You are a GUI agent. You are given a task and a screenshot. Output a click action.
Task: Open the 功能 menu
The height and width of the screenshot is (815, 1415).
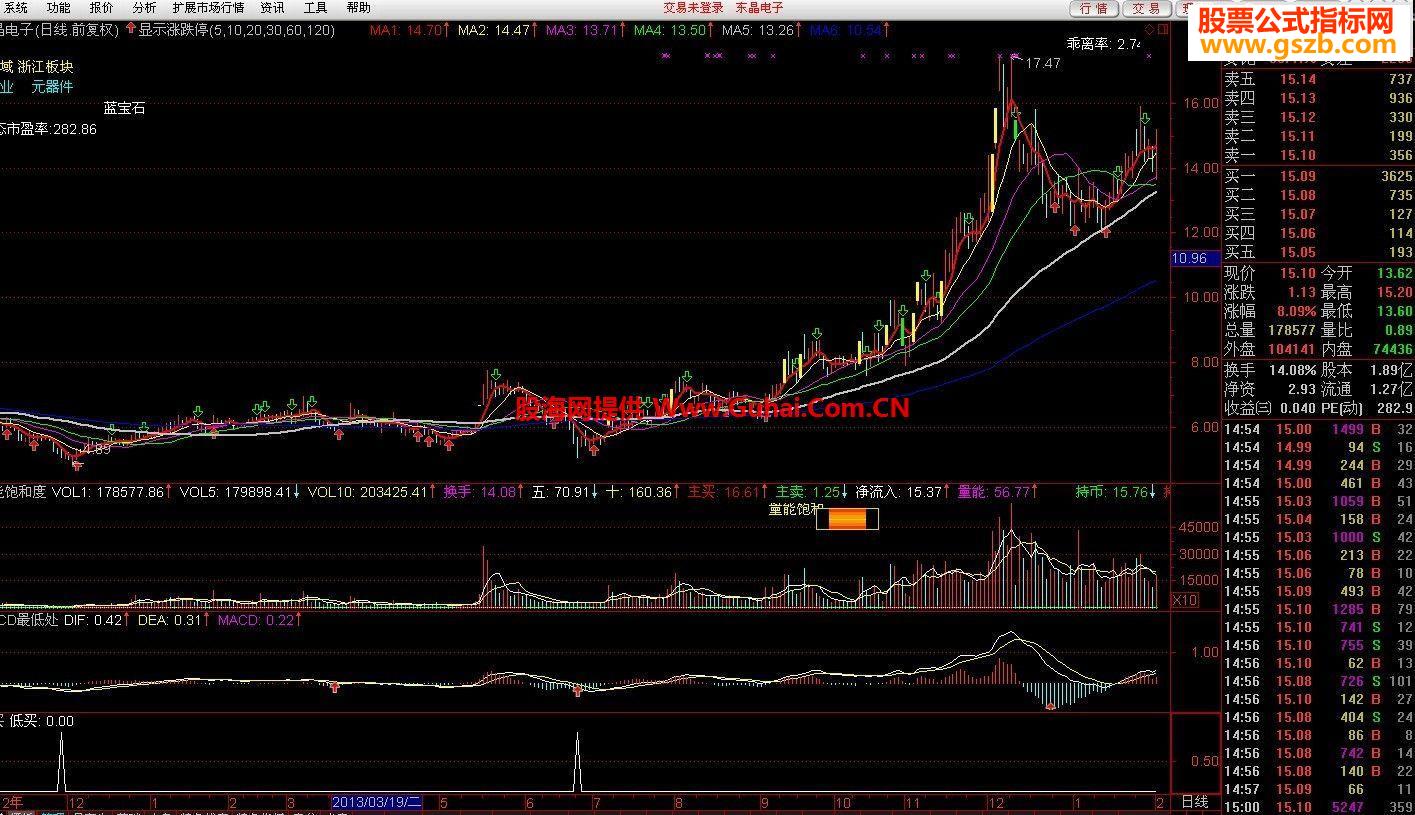click(59, 8)
